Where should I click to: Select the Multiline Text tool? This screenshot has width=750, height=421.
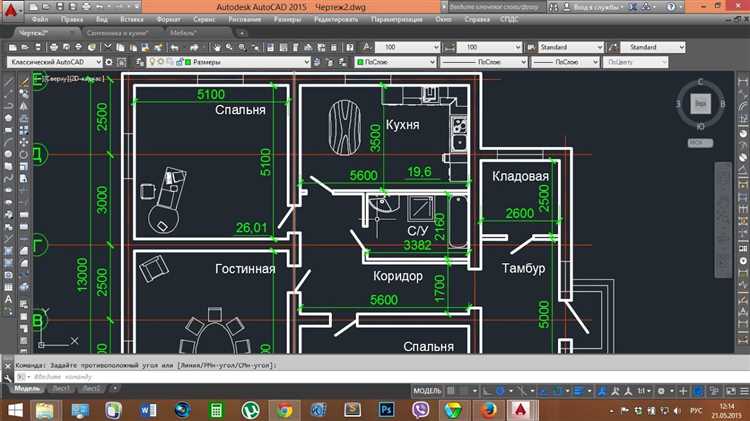coord(9,299)
